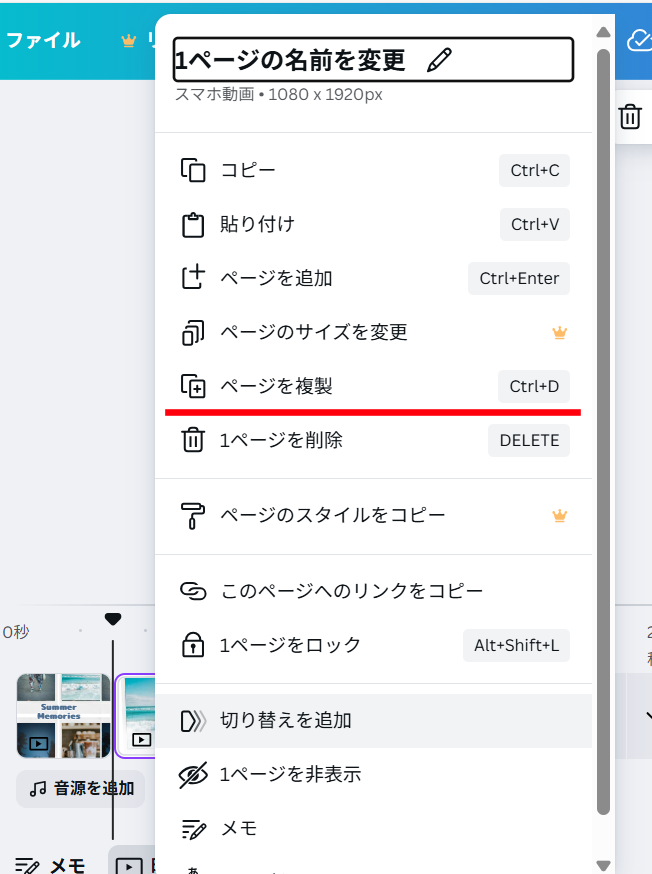Click the scroll-down arrow of the menu
The width and height of the screenshot is (652, 874).
604,866
